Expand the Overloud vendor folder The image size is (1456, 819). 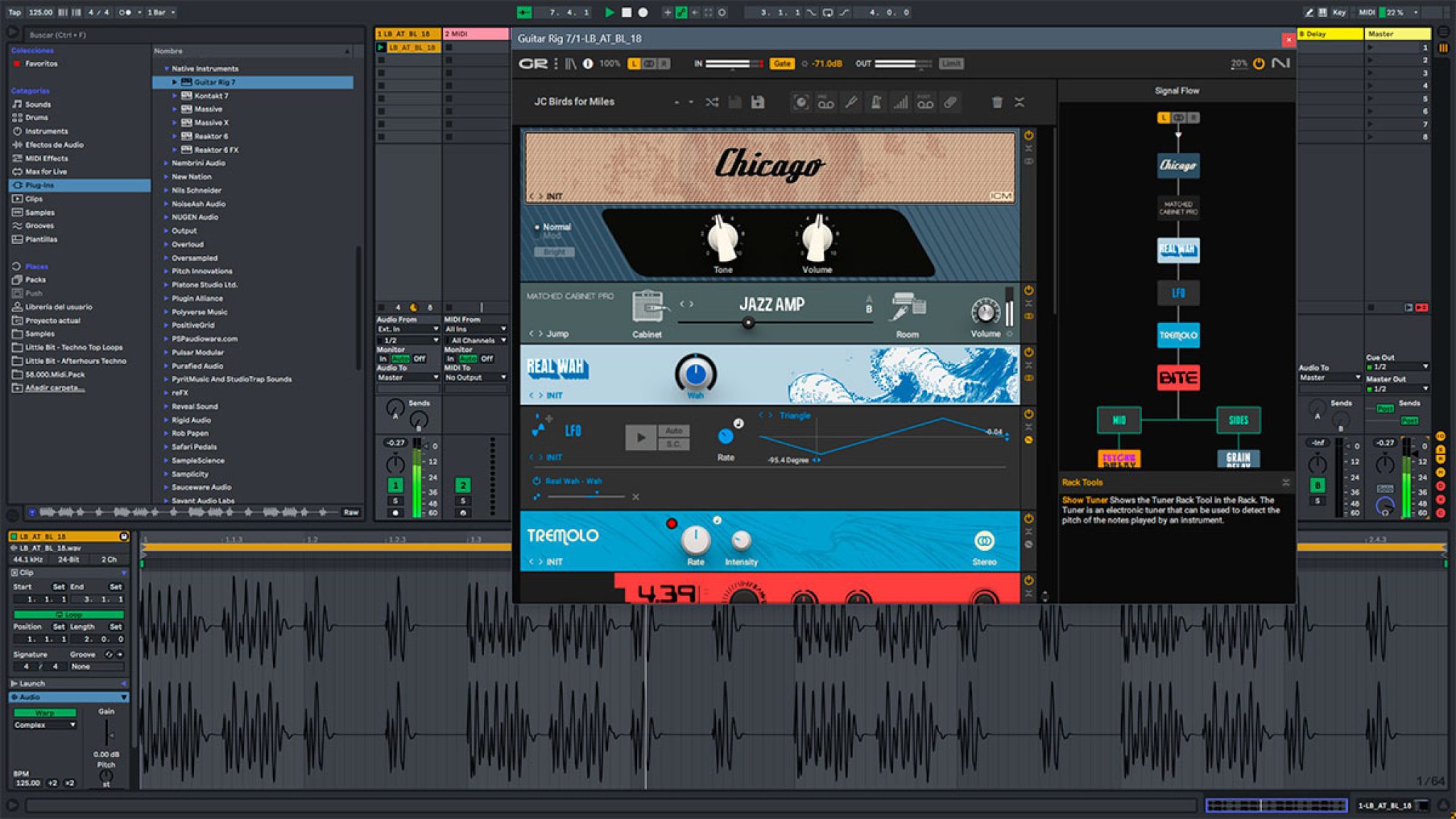click(x=166, y=245)
